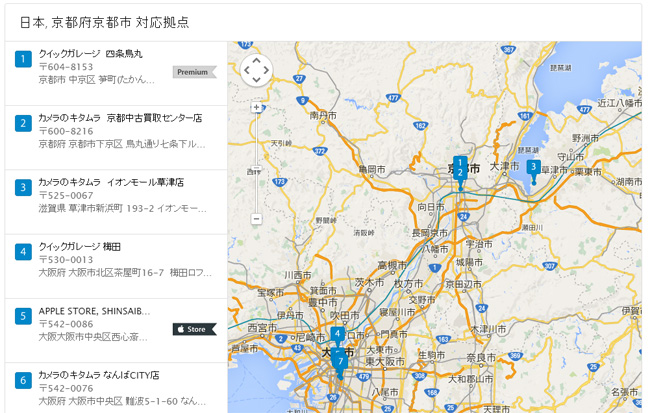Click the 琵琶湖 label at the map top
650x413 pixels.
[x=560, y=68]
